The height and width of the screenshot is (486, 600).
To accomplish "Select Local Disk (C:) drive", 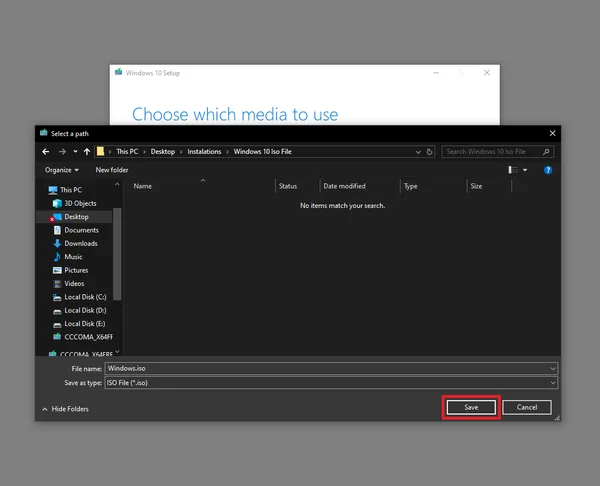I will (85, 297).
